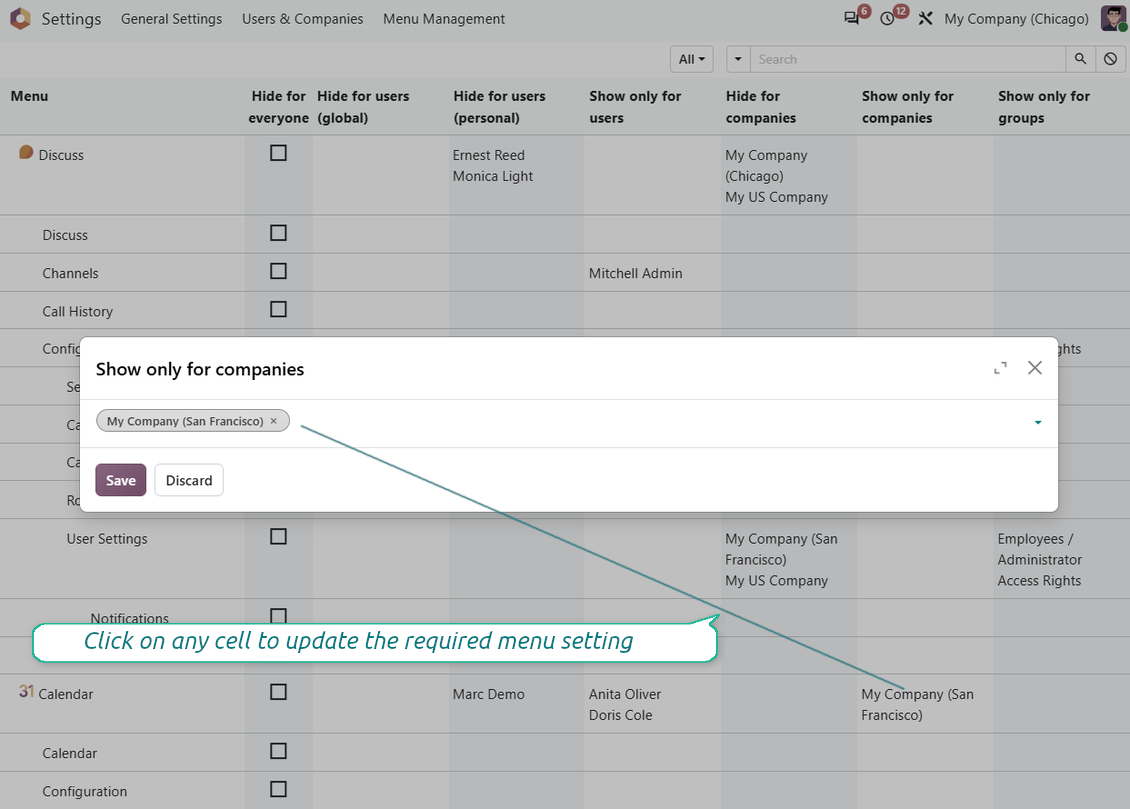Switch company via My Company (Chicago)
The image size is (1130, 809).
[1016, 19]
